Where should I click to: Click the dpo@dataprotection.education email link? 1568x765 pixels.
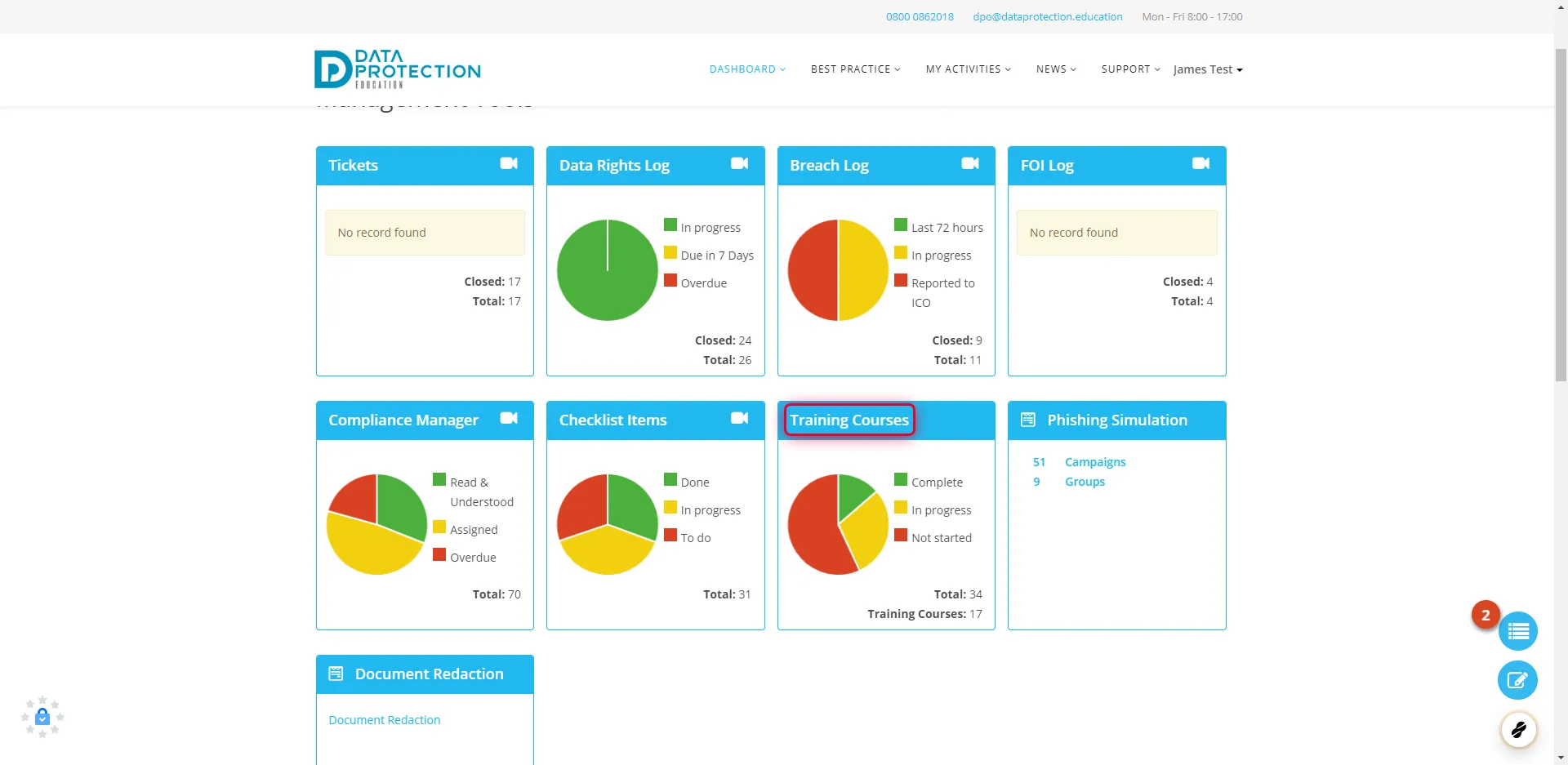(x=1048, y=16)
